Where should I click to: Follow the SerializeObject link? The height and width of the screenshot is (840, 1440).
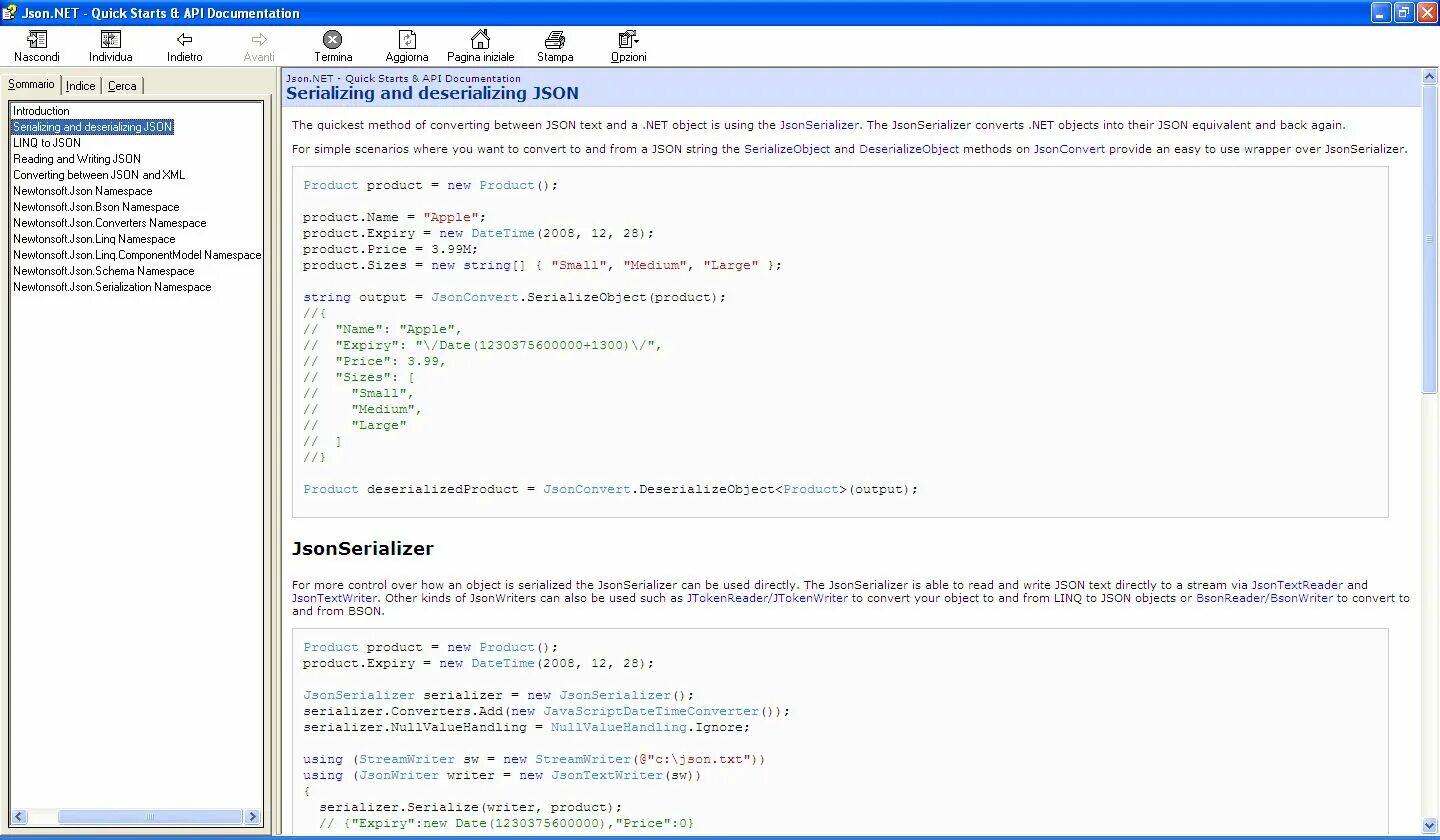[787, 149]
